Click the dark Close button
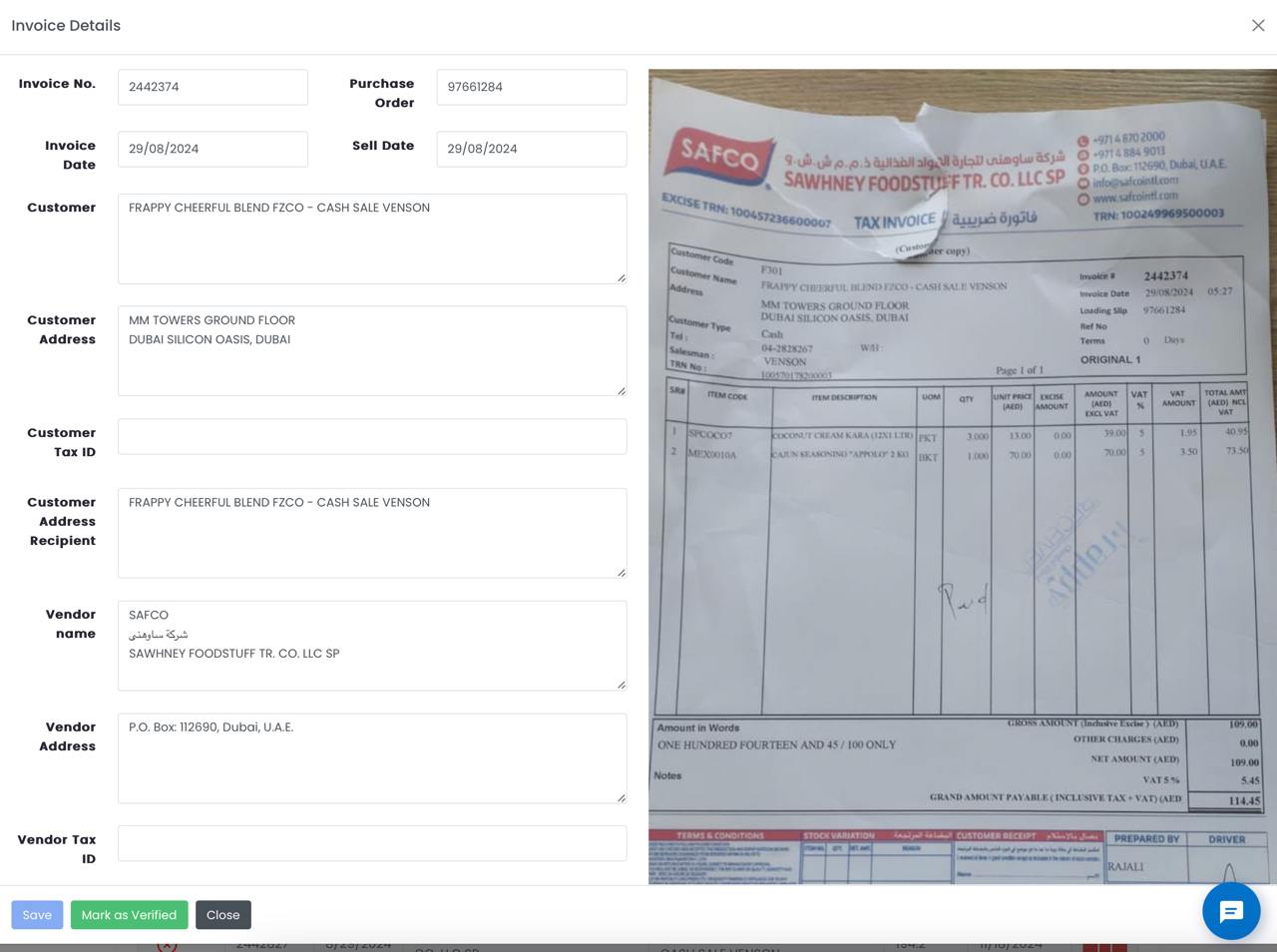1277x952 pixels. tap(223, 915)
